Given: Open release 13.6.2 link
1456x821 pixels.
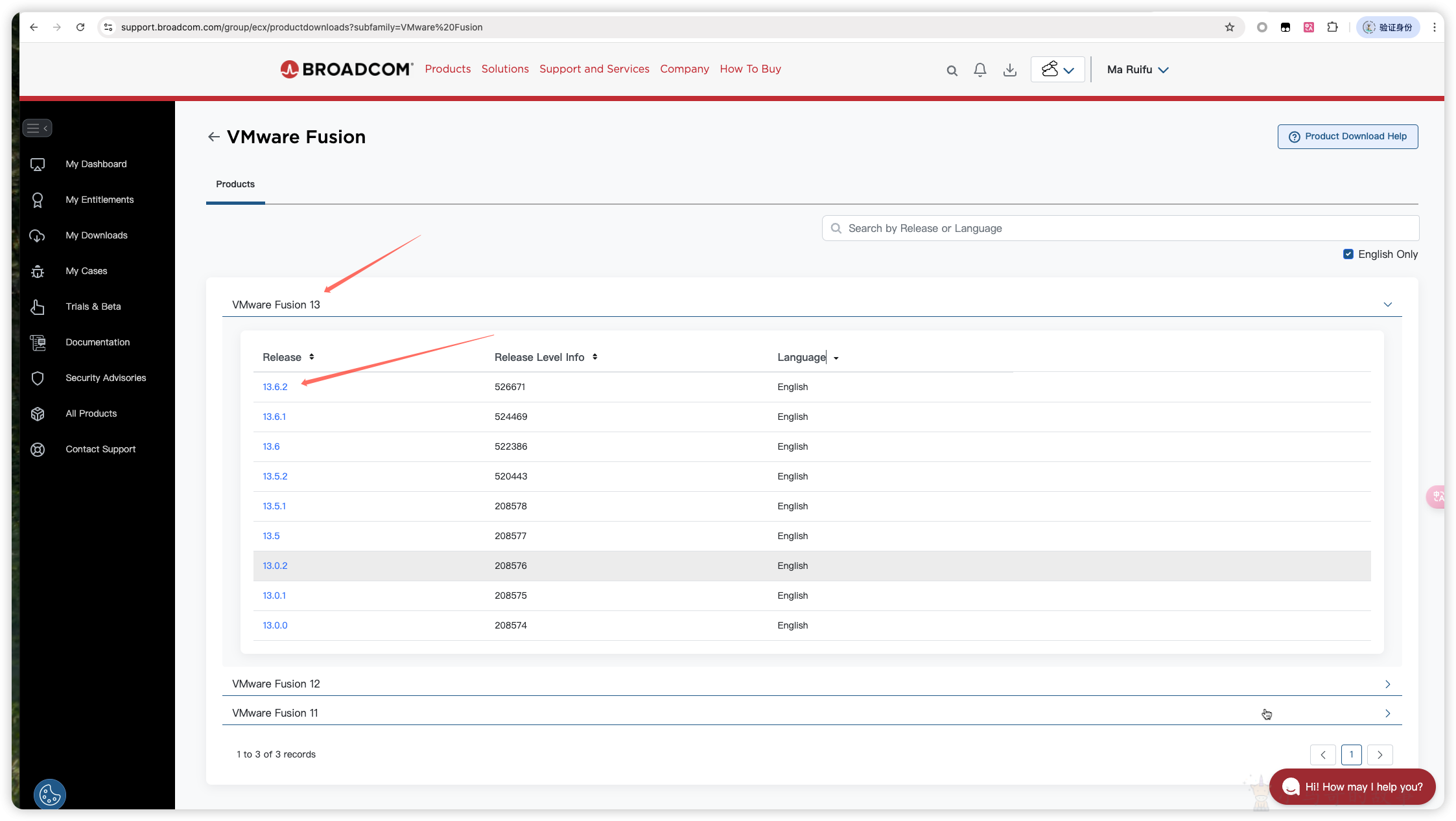Looking at the screenshot, I should pos(275,387).
